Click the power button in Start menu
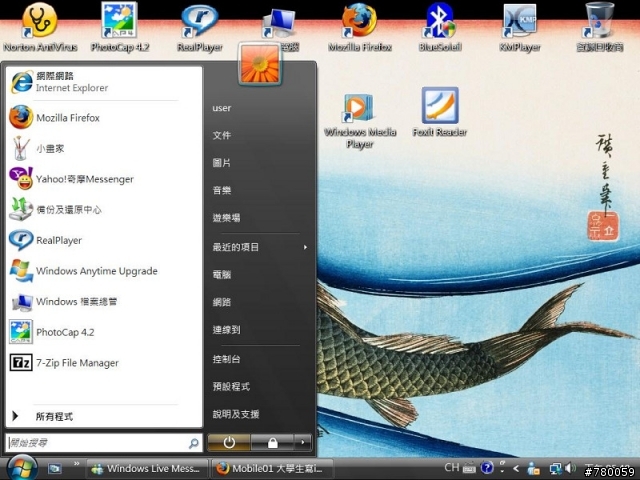 [x=229, y=442]
